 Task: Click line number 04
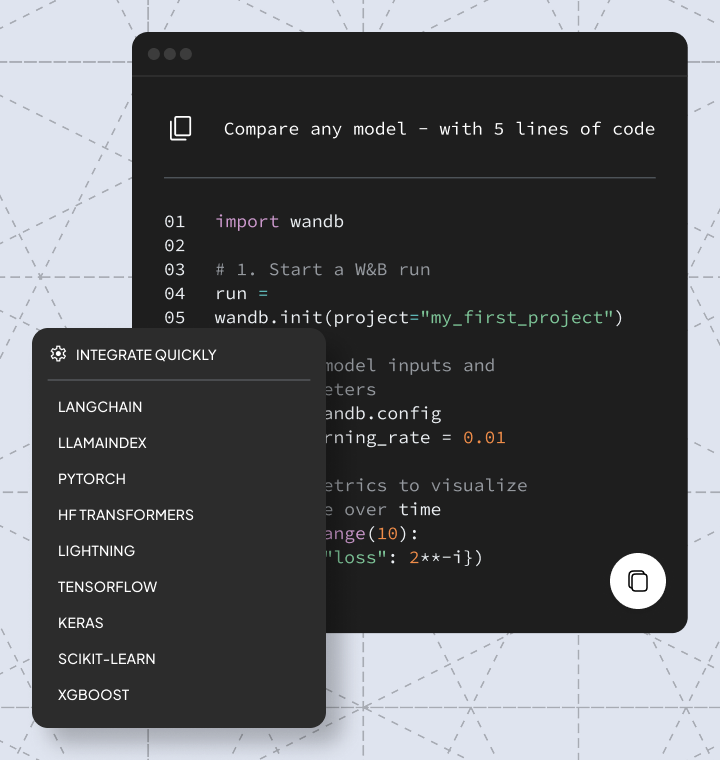coord(175,294)
